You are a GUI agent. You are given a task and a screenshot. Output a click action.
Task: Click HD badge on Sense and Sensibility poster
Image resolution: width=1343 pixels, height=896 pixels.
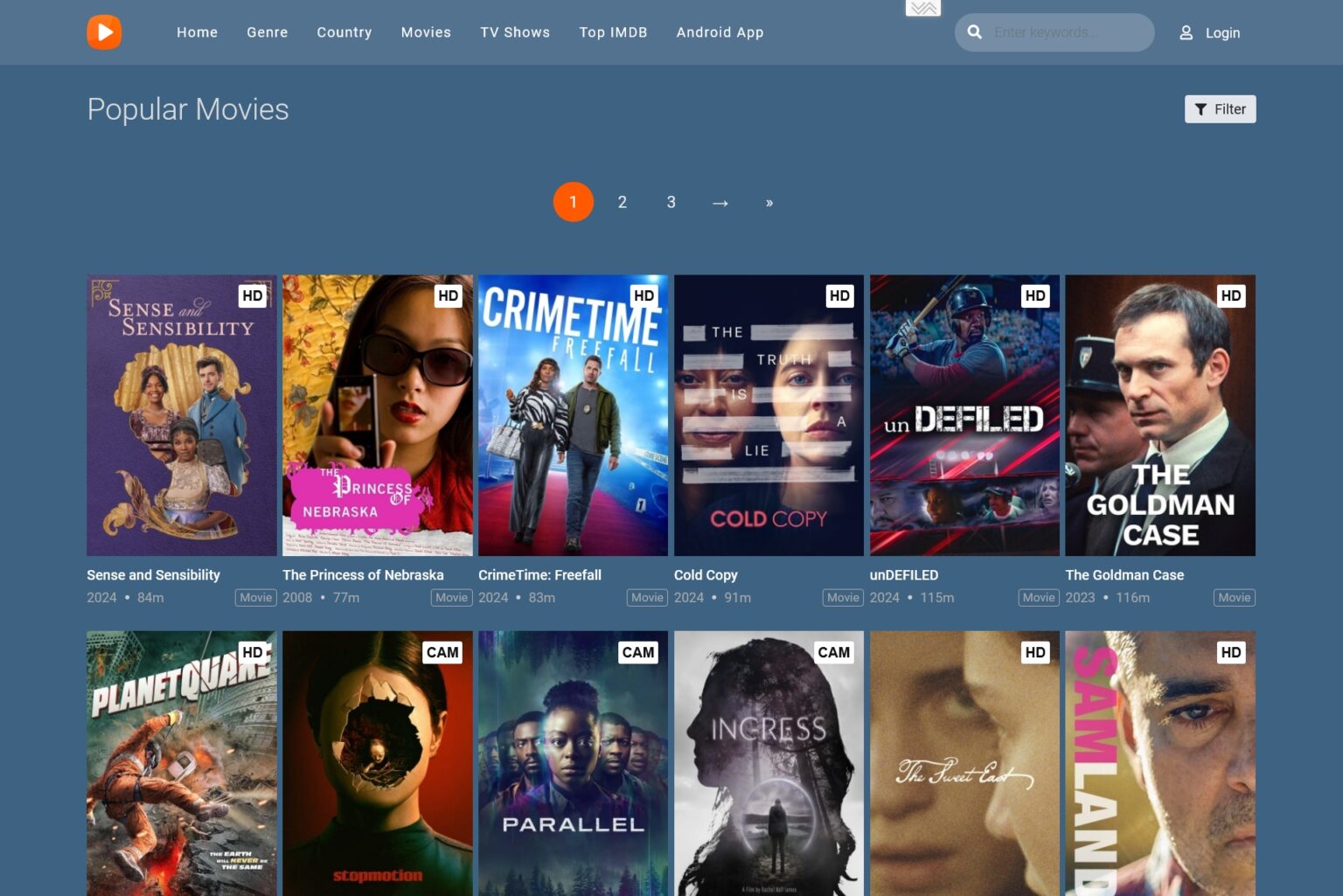(x=253, y=295)
